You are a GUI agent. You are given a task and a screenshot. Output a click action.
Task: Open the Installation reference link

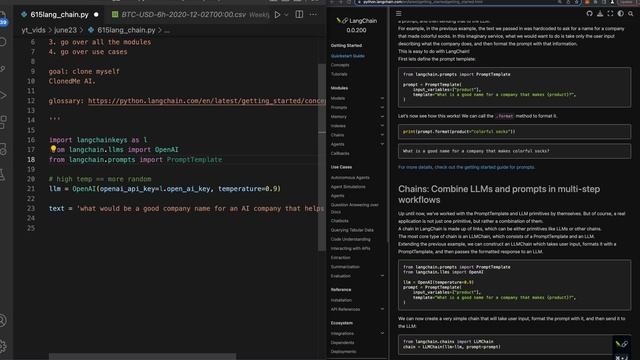click(341, 300)
